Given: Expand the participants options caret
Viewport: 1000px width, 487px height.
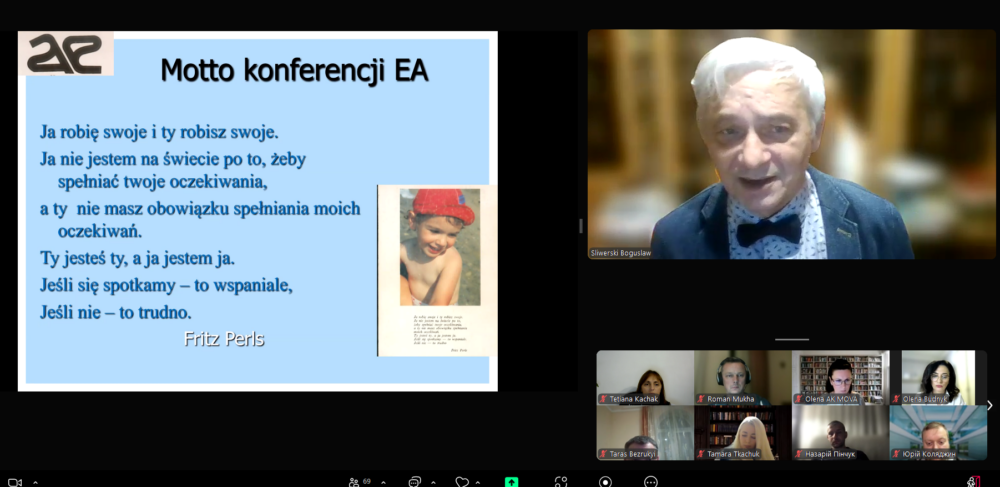Looking at the screenshot, I should [381, 481].
